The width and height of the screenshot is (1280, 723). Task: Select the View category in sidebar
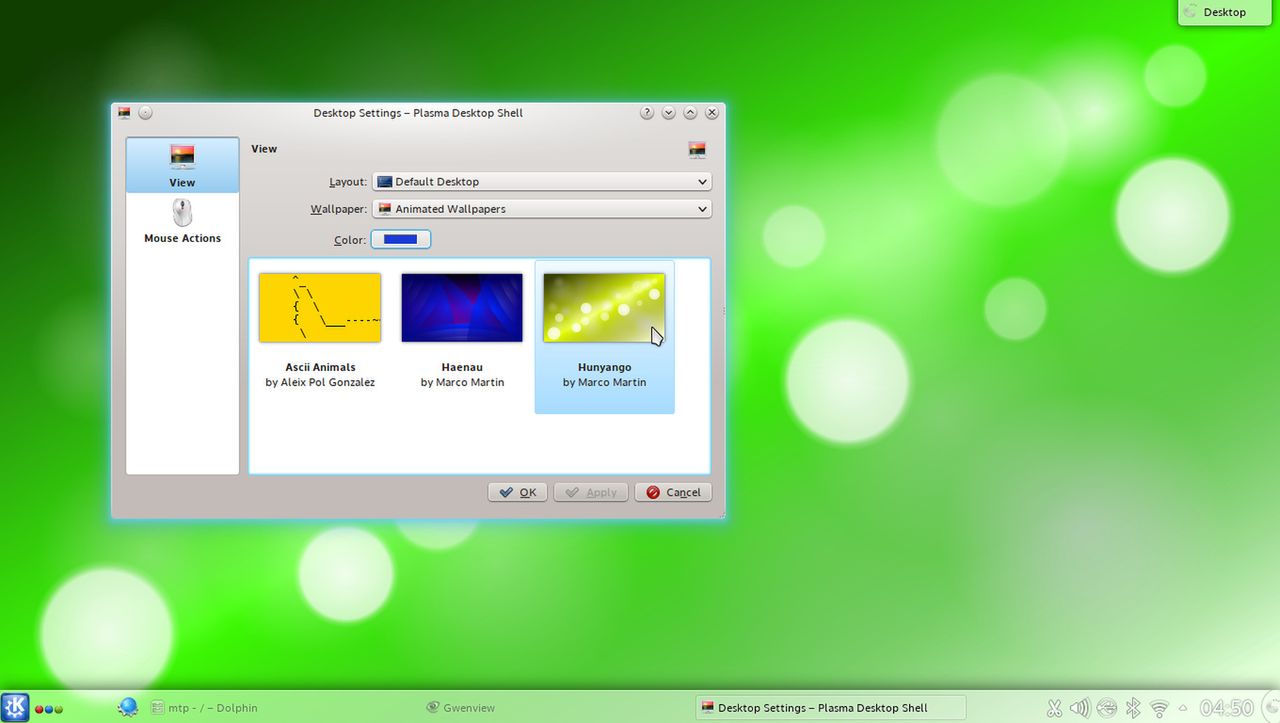[x=182, y=165]
